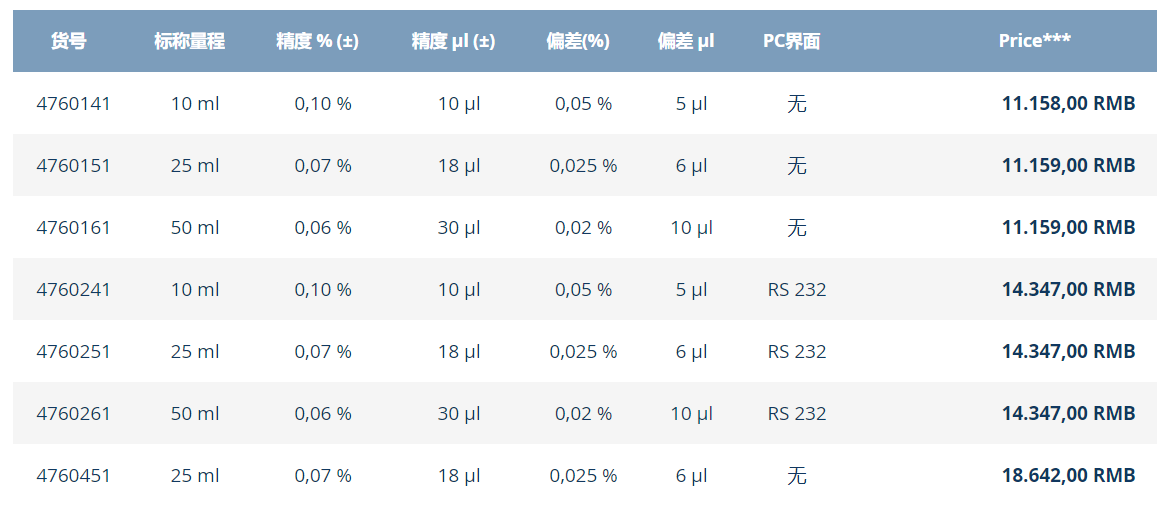Choose item number 4760251
Viewport: 1157px width, 506px height.
pyautogui.click(x=73, y=352)
